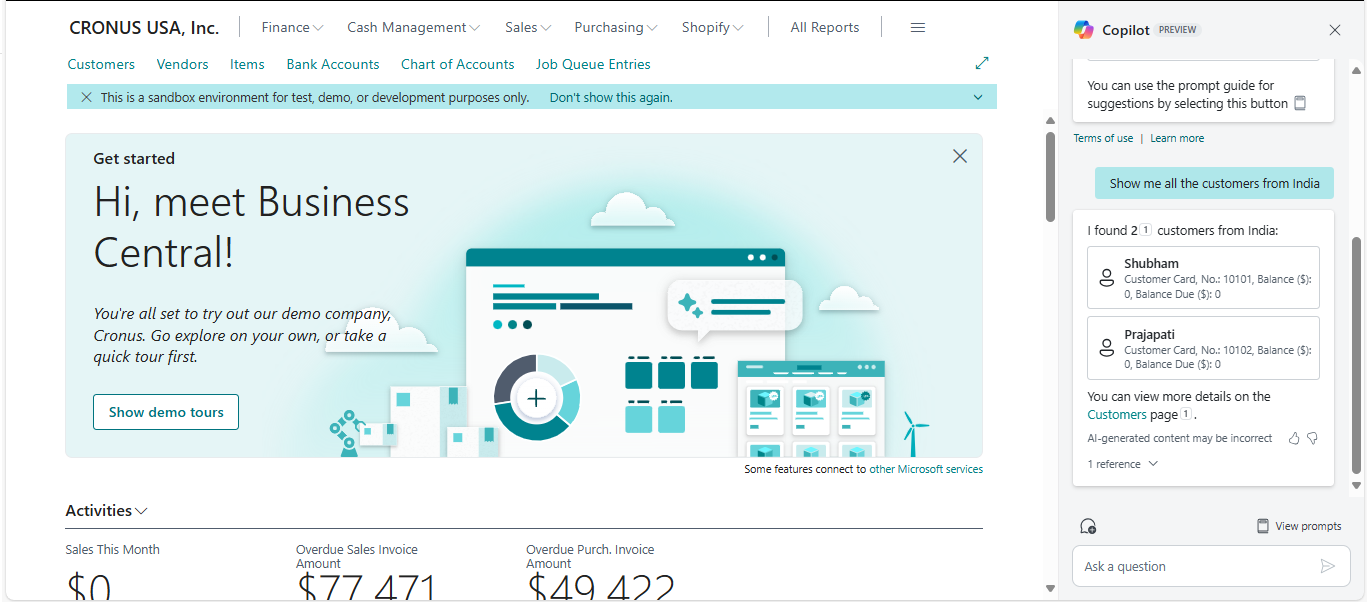Expand the Purchasing menu
Screen dimensions: 1367x602
coord(616,28)
